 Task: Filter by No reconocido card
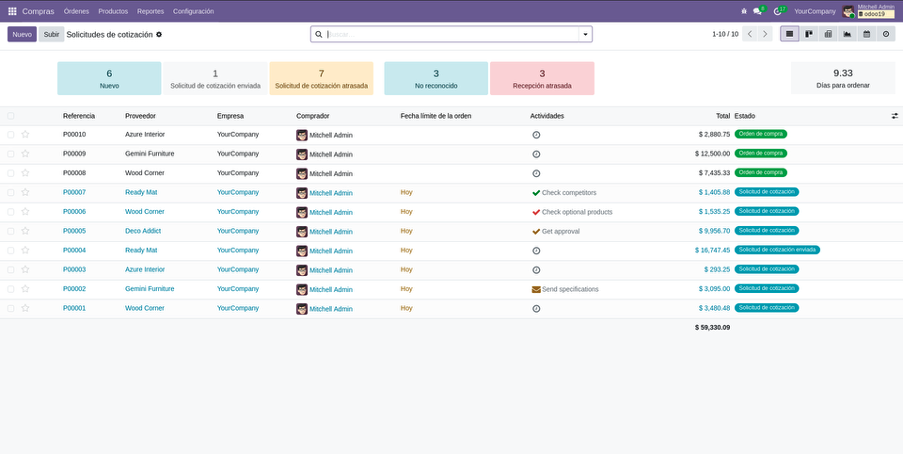436,78
